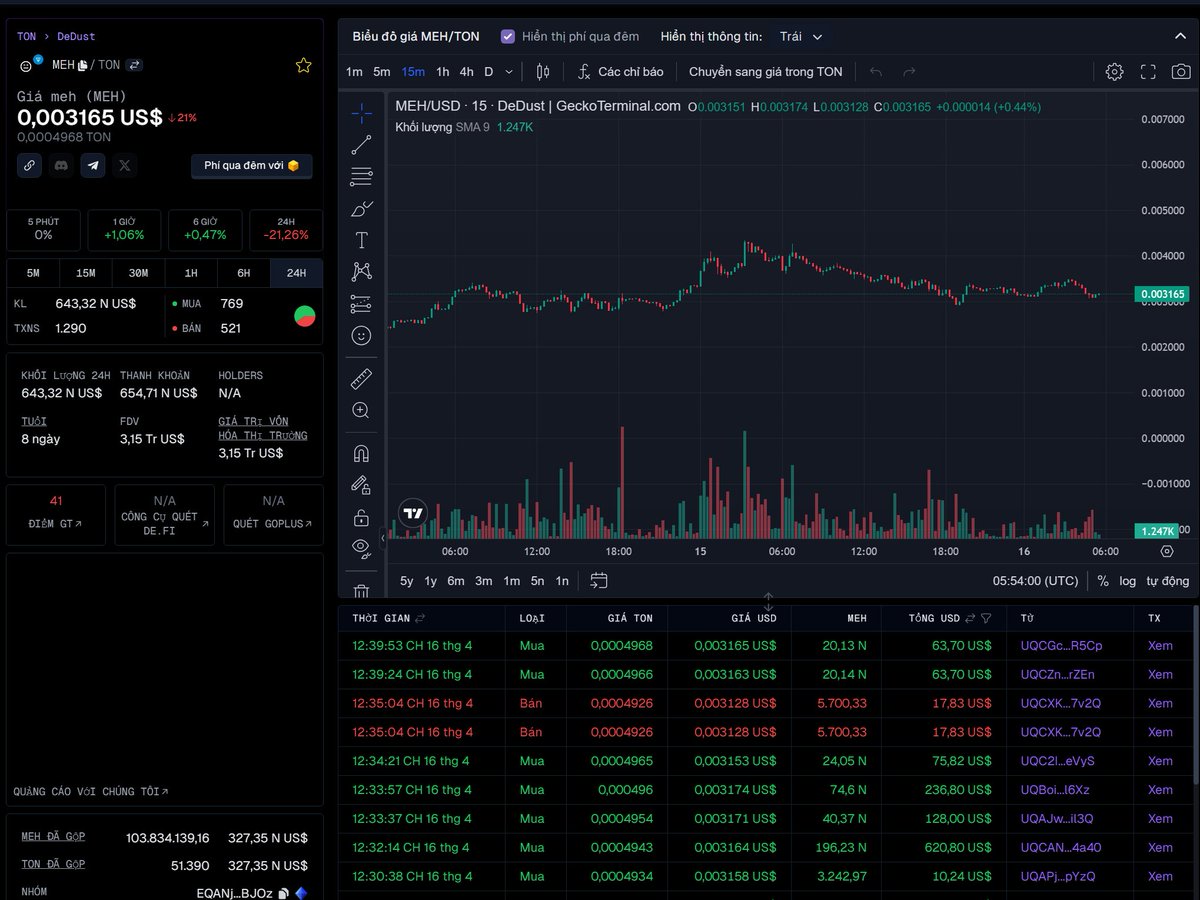
Task: Select the crosshair cursor tool
Action: pos(361,113)
